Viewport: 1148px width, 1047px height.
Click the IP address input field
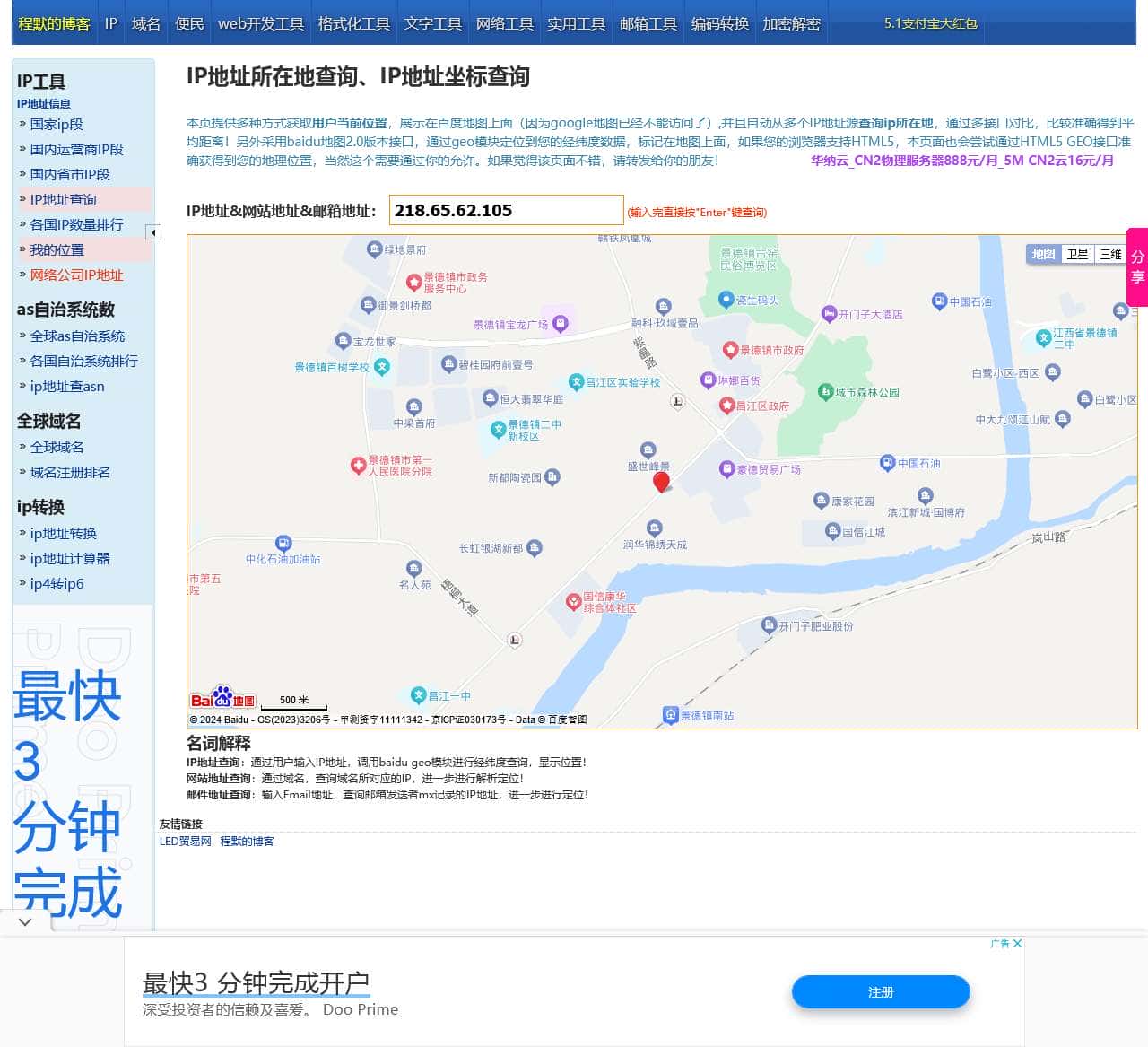tap(506, 210)
